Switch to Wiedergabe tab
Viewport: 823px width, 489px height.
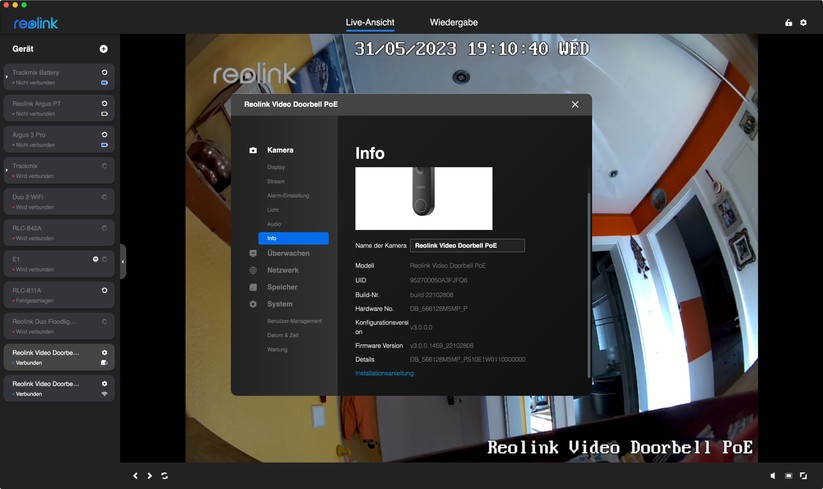(453, 23)
